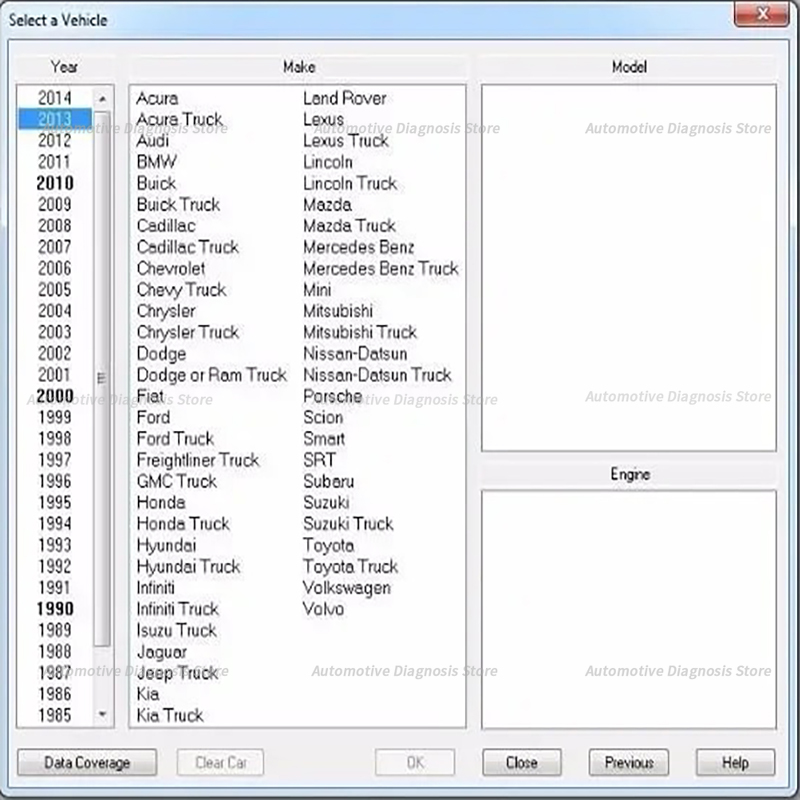Open Help for vehicle selection
This screenshot has width=800, height=800.
[735, 763]
